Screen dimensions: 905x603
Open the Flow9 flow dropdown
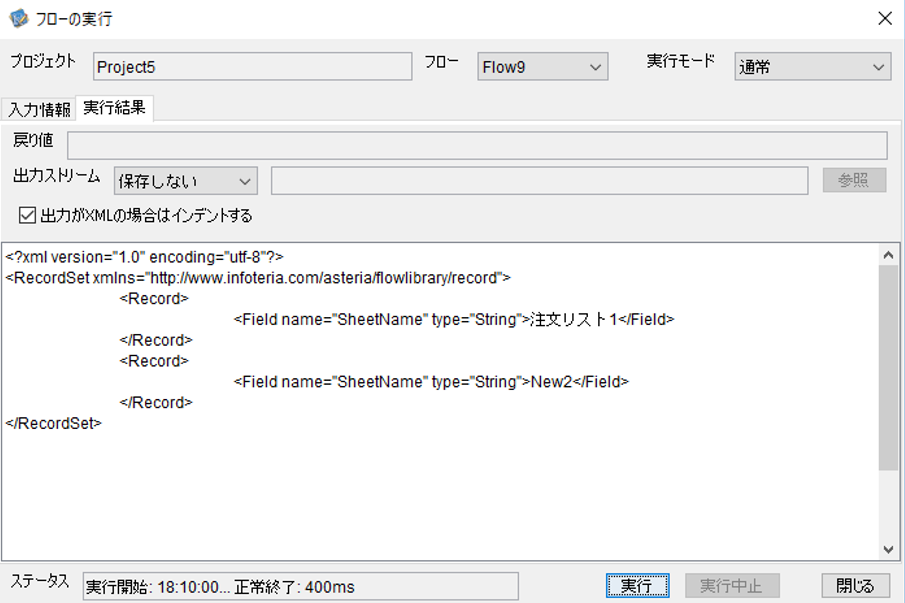pos(543,66)
